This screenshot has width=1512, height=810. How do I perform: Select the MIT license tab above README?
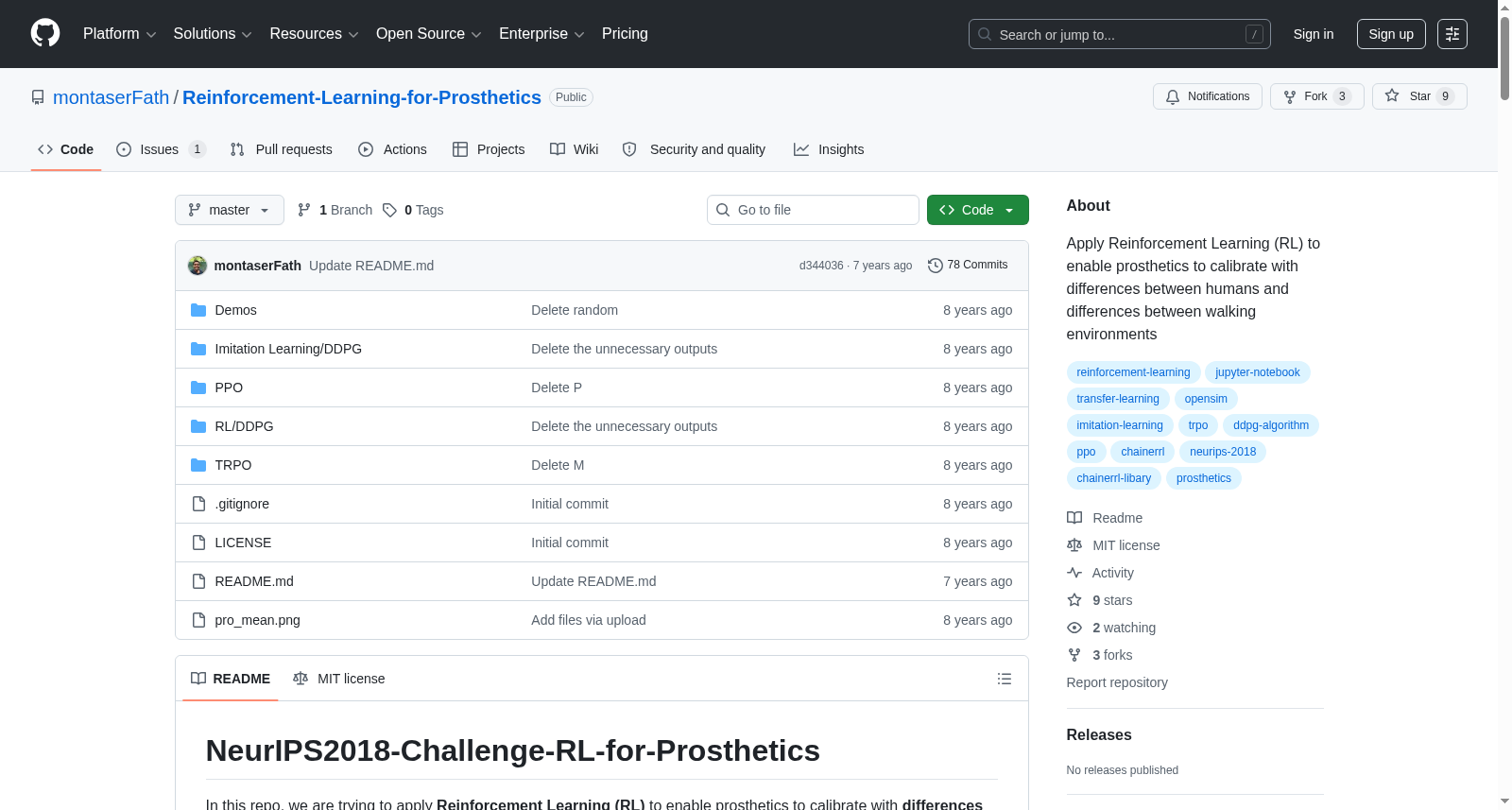[339, 679]
